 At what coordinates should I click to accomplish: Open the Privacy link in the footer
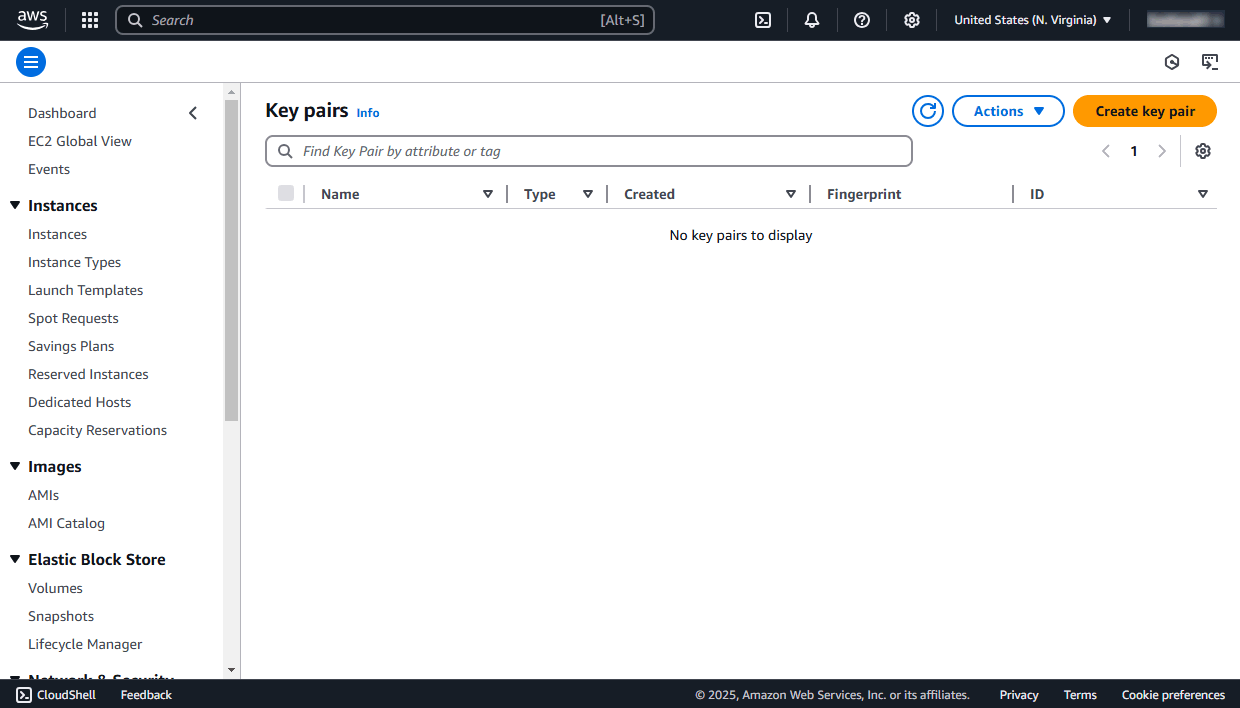coord(1018,694)
